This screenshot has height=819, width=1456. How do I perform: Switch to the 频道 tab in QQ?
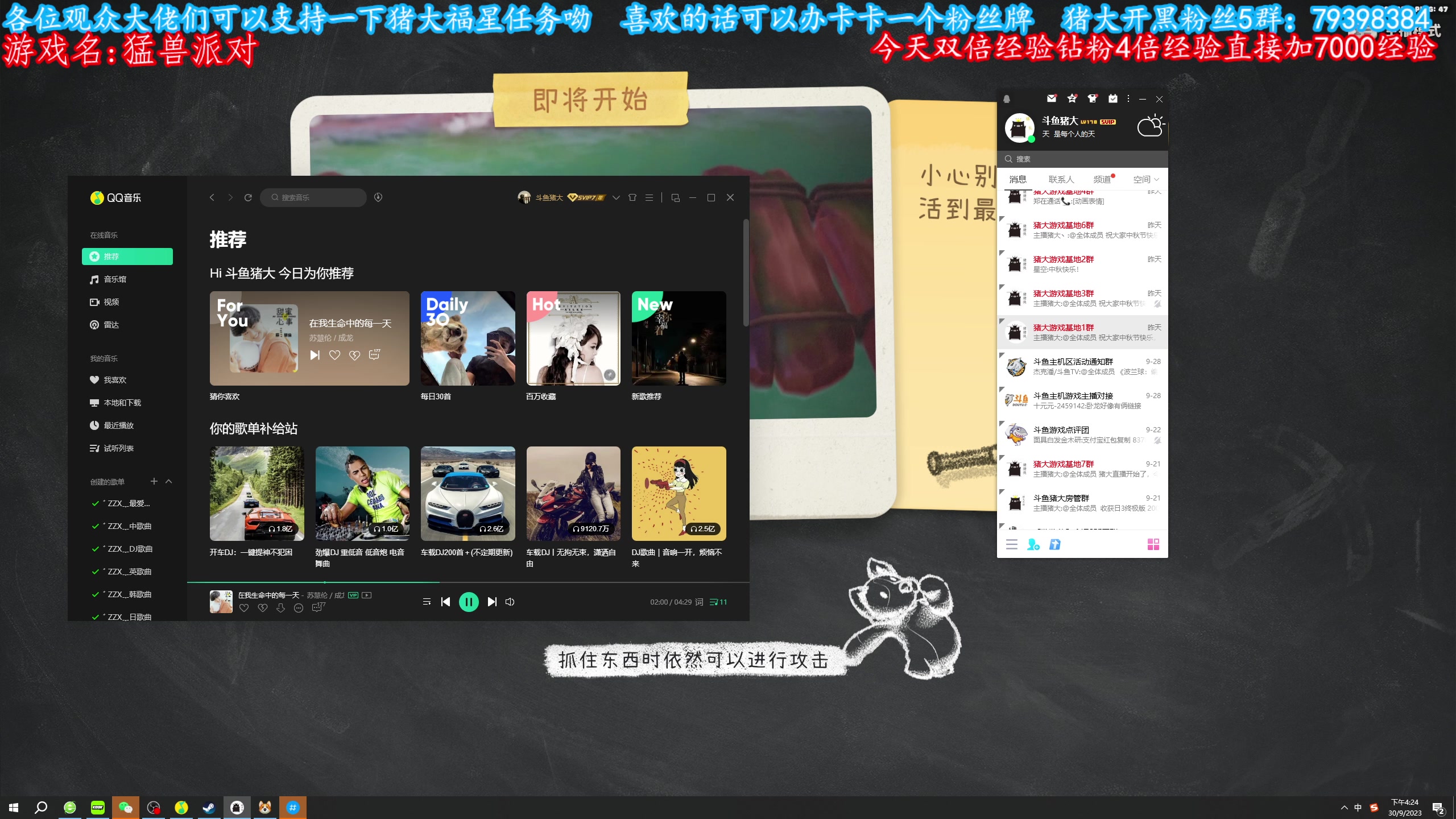click(1102, 180)
